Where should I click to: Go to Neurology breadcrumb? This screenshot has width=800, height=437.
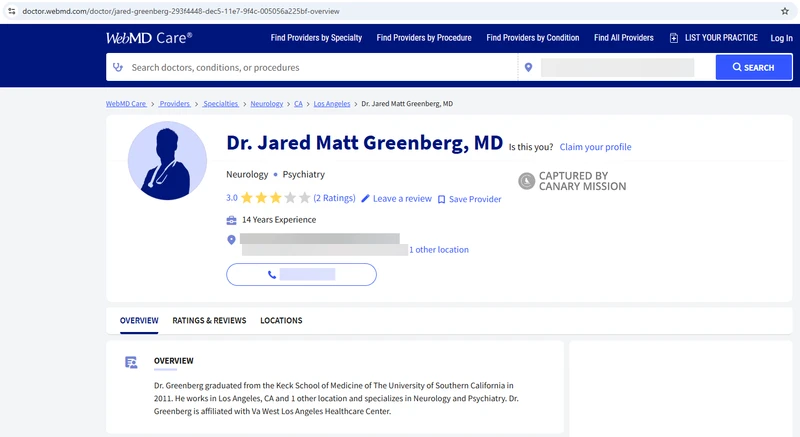[266, 104]
